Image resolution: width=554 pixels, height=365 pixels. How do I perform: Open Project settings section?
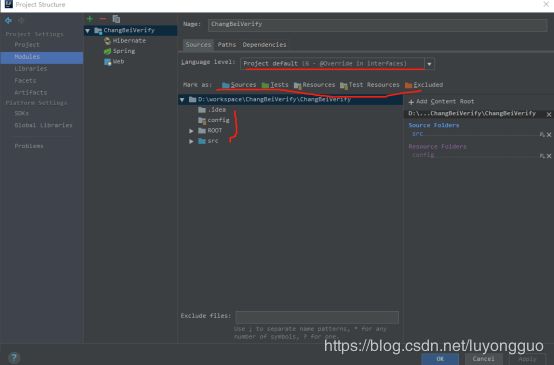pyautogui.click(x=27, y=45)
